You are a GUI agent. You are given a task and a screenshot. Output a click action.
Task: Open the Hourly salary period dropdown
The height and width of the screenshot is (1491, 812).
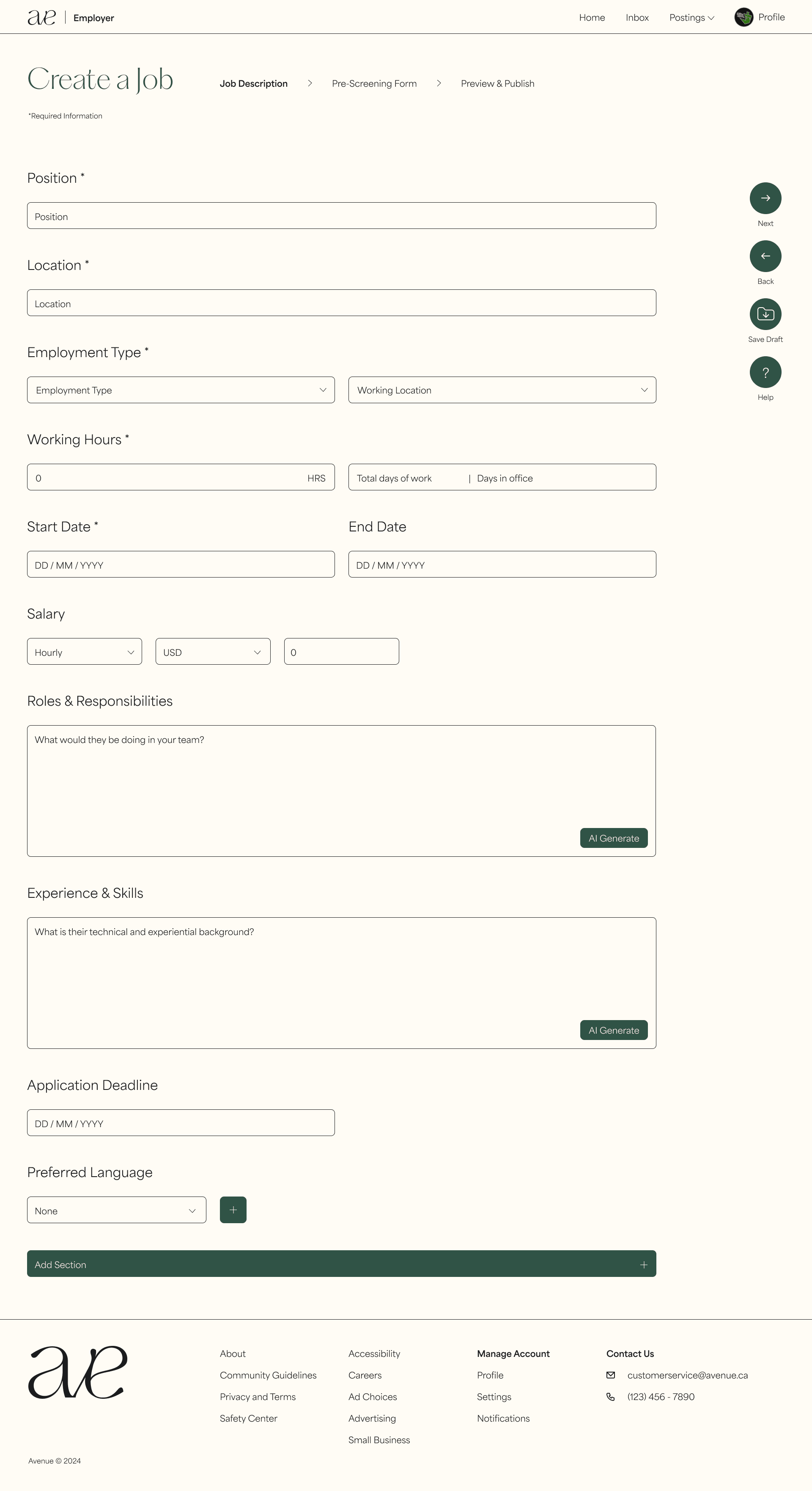(x=85, y=652)
